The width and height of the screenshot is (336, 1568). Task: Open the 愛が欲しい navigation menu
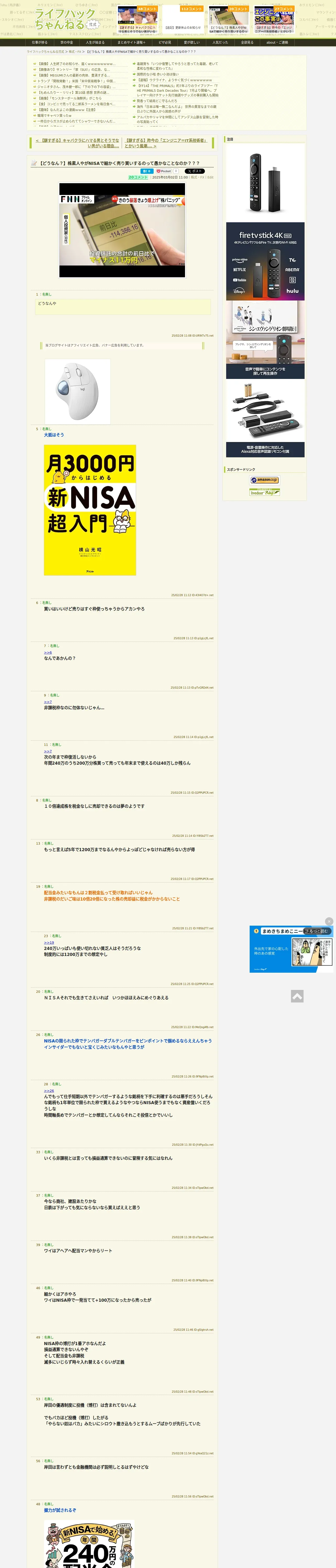click(192, 43)
